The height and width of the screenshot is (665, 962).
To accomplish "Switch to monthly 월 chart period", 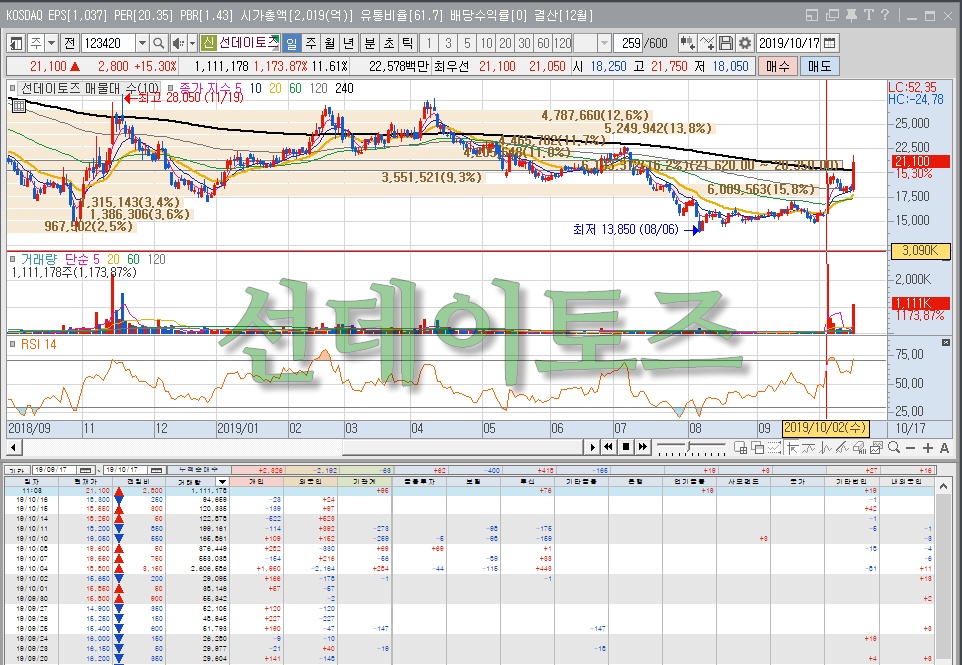I will point(329,43).
